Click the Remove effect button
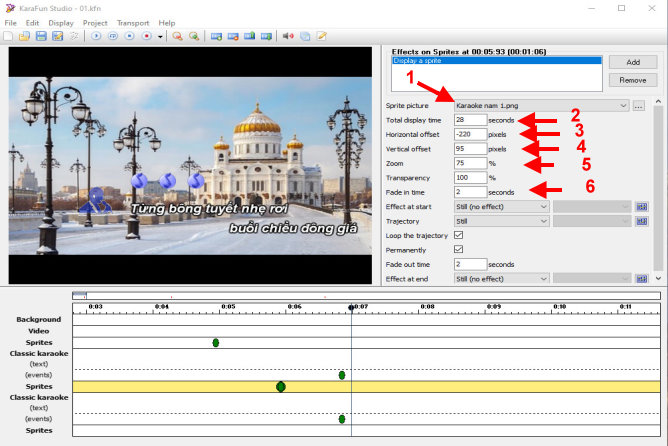 coord(632,79)
